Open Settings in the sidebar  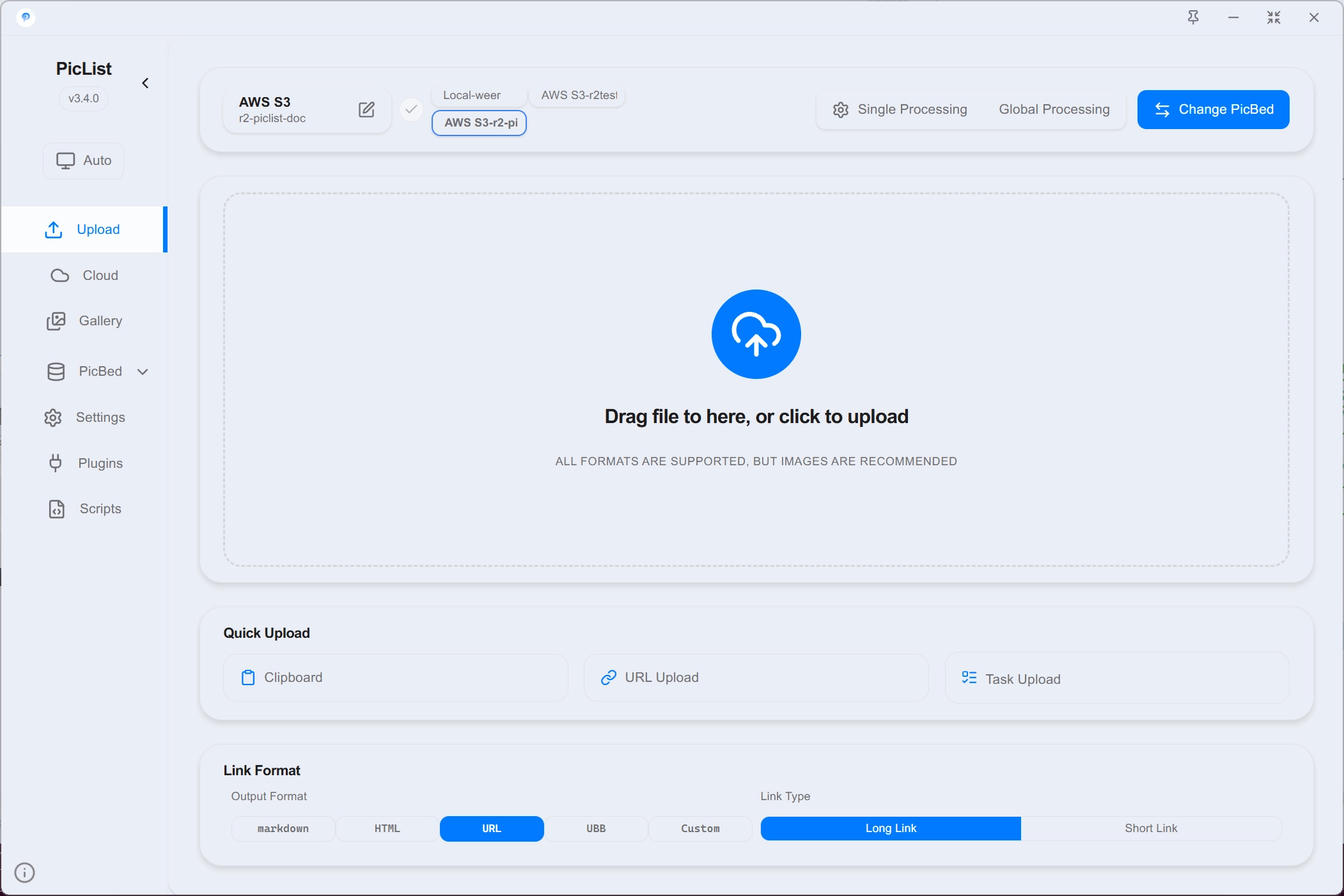(x=84, y=417)
